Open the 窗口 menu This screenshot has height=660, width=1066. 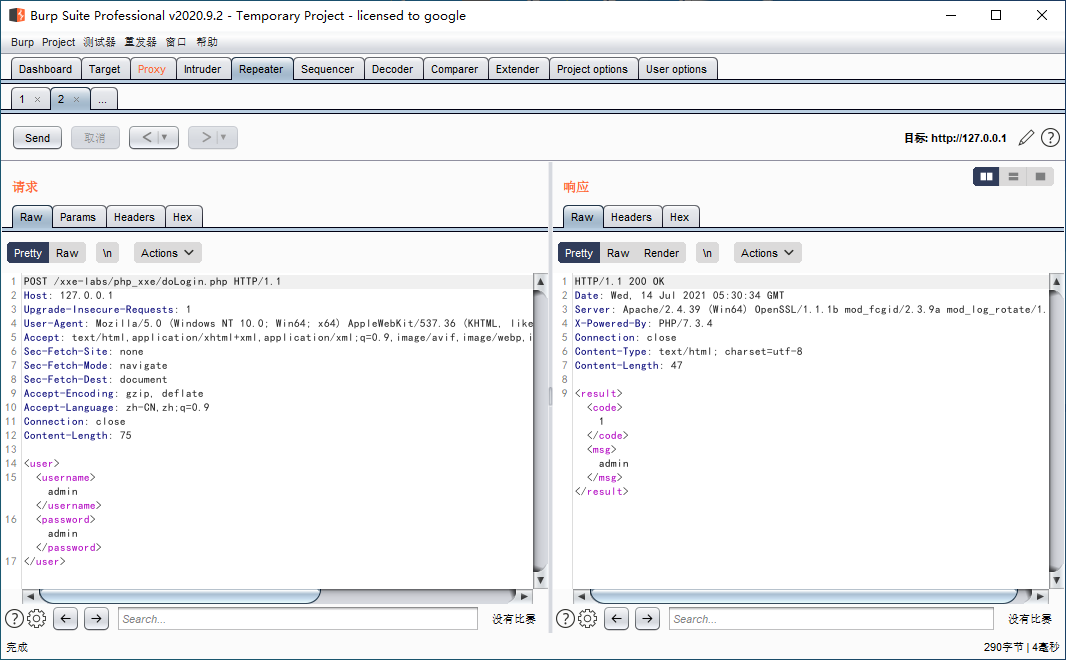coord(176,42)
